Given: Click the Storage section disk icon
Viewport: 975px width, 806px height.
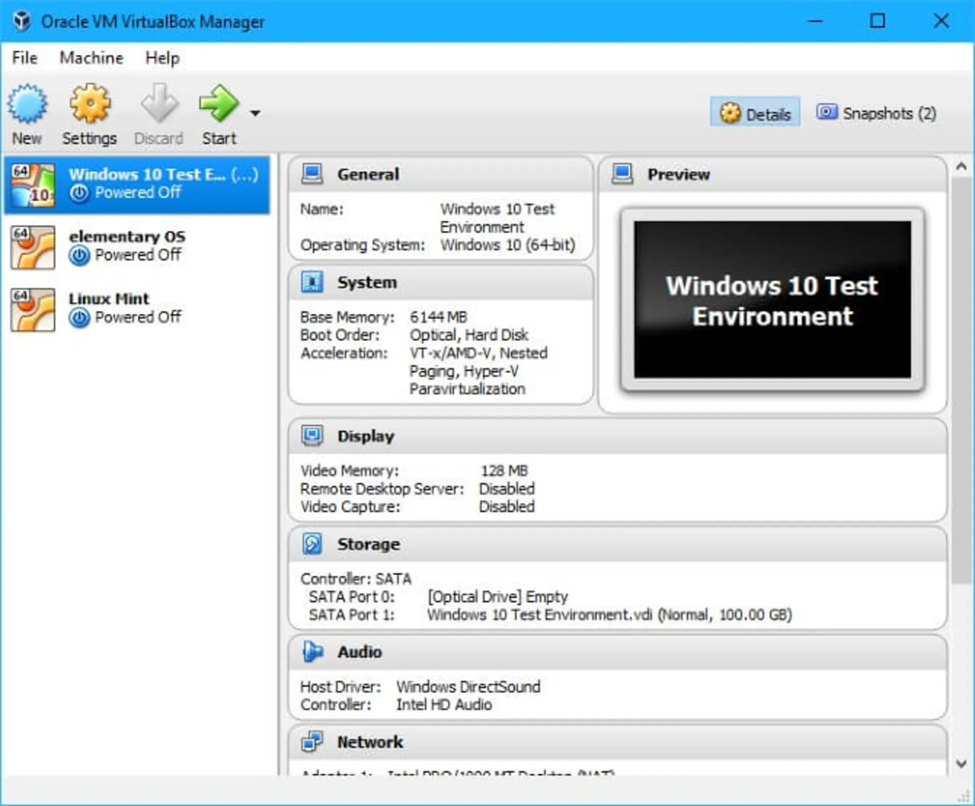Looking at the screenshot, I should (x=313, y=544).
